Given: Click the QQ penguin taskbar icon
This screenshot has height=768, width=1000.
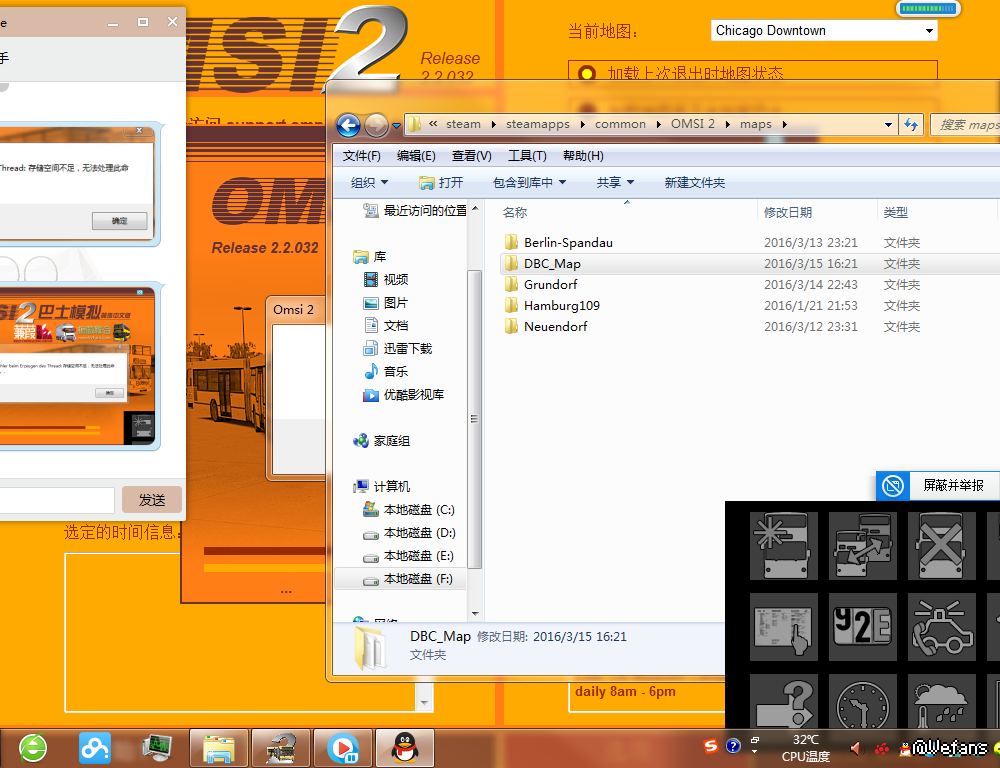Looking at the screenshot, I should point(405,747).
